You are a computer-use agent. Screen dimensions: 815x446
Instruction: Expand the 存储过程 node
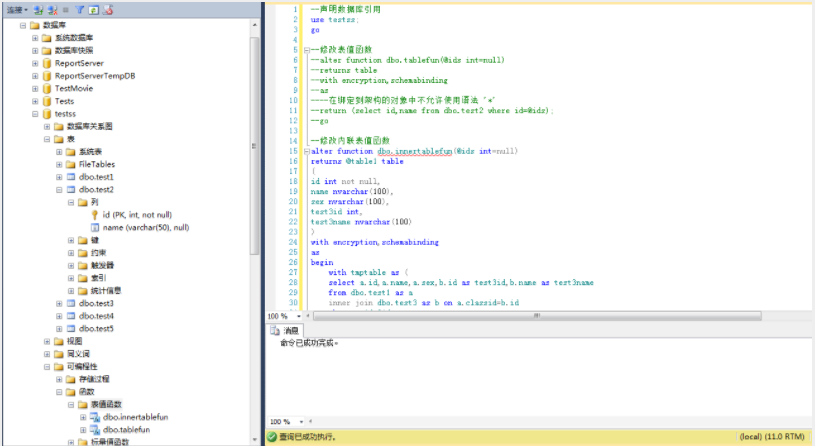coord(59,379)
